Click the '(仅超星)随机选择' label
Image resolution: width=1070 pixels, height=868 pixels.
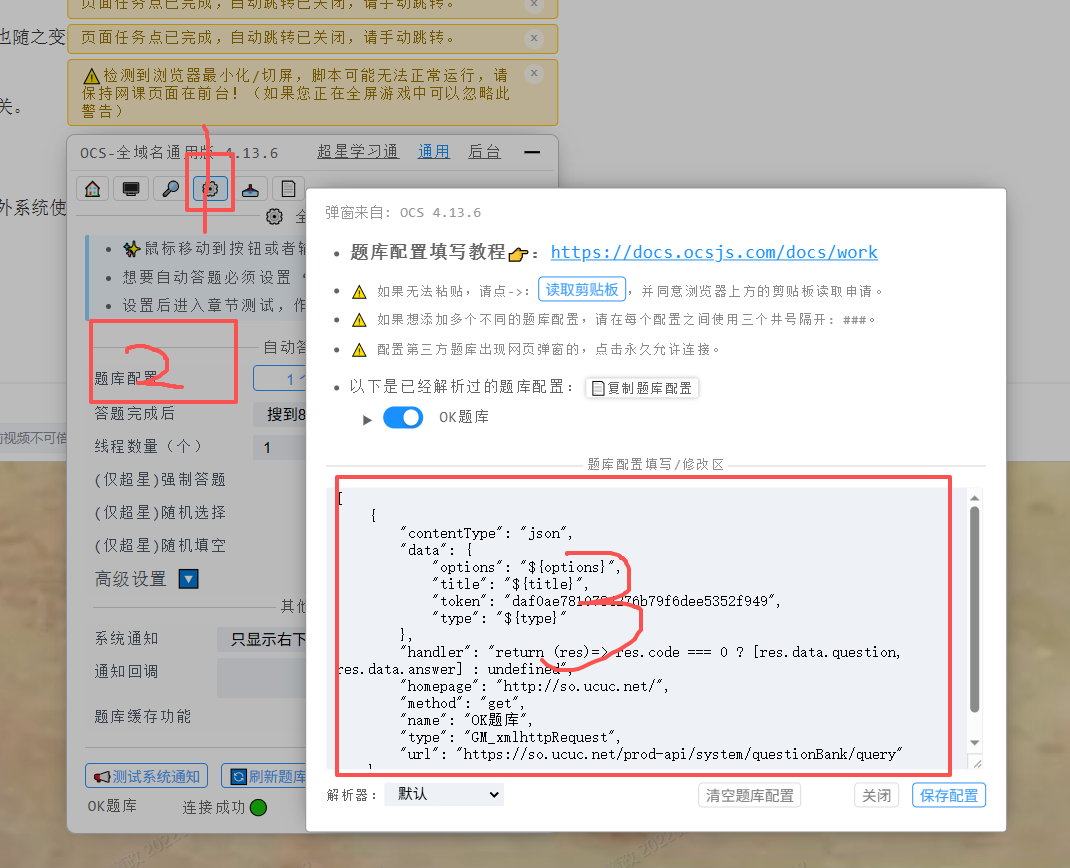click(x=160, y=512)
